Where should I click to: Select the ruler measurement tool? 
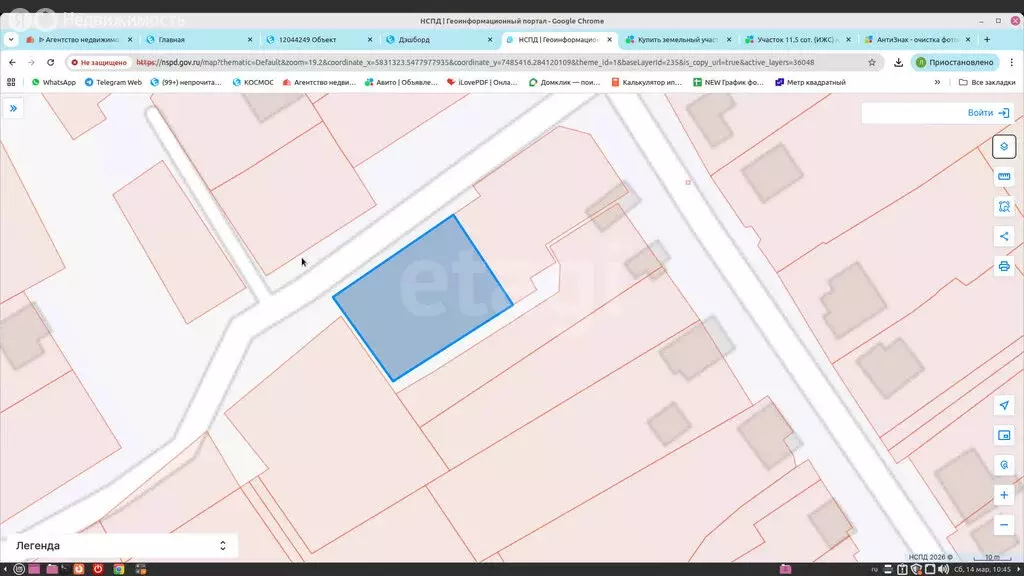pos(1004,177)
